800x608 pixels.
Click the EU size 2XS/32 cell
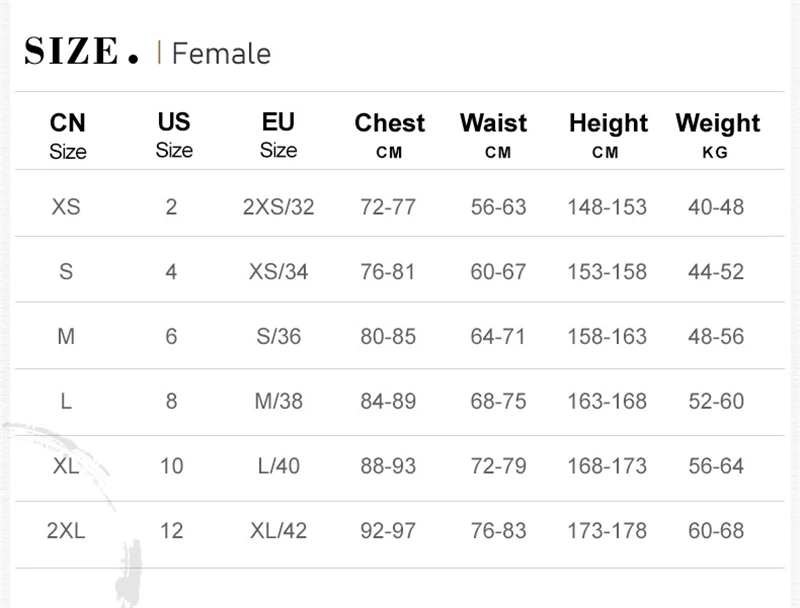pos(278,207)
